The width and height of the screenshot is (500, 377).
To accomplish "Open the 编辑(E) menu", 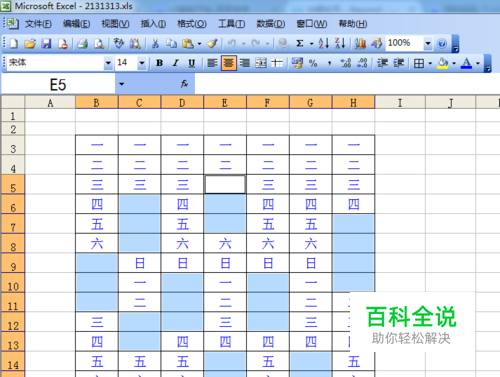I will 76,24.
